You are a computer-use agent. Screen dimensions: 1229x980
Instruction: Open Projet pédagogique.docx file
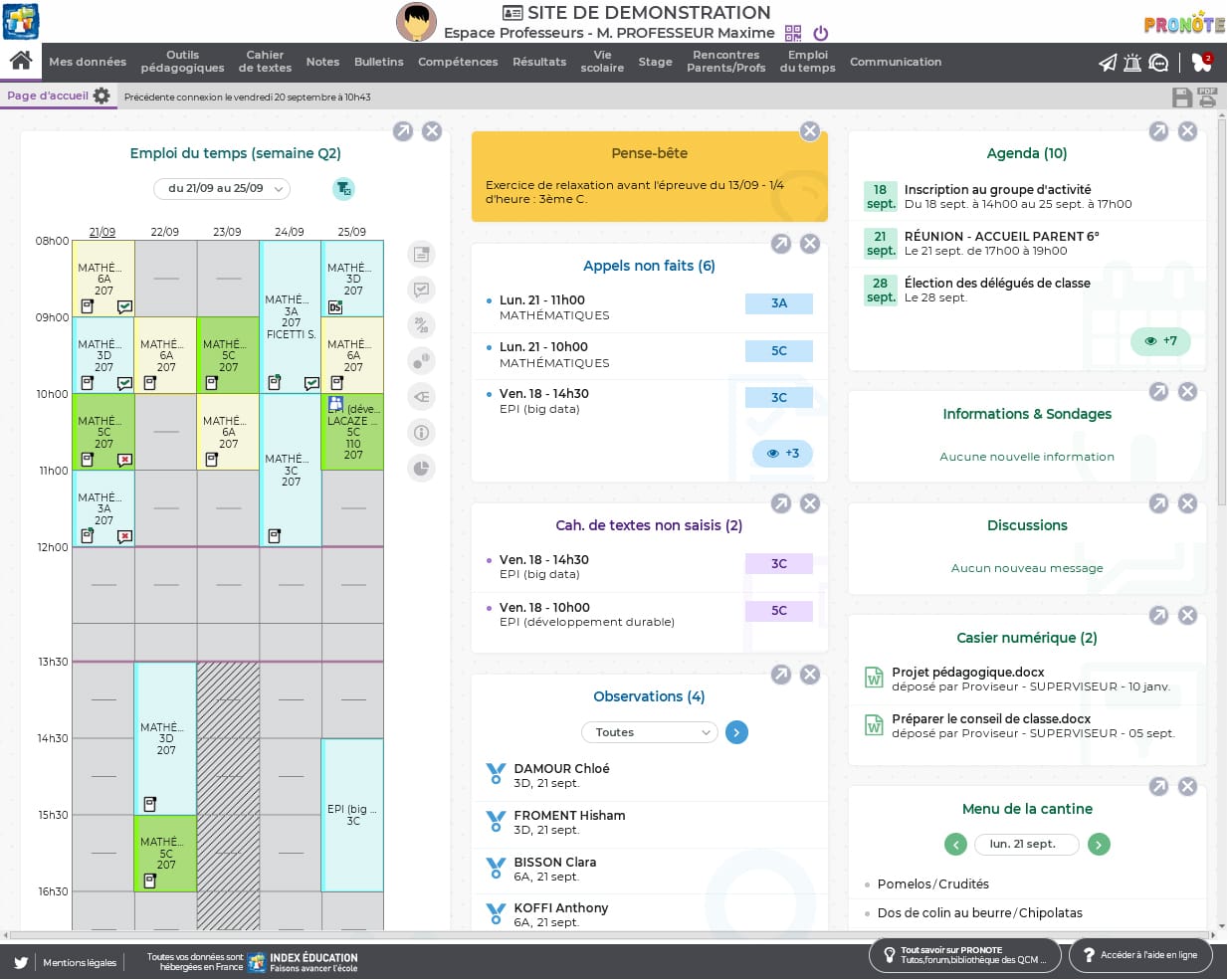[967, 673]
